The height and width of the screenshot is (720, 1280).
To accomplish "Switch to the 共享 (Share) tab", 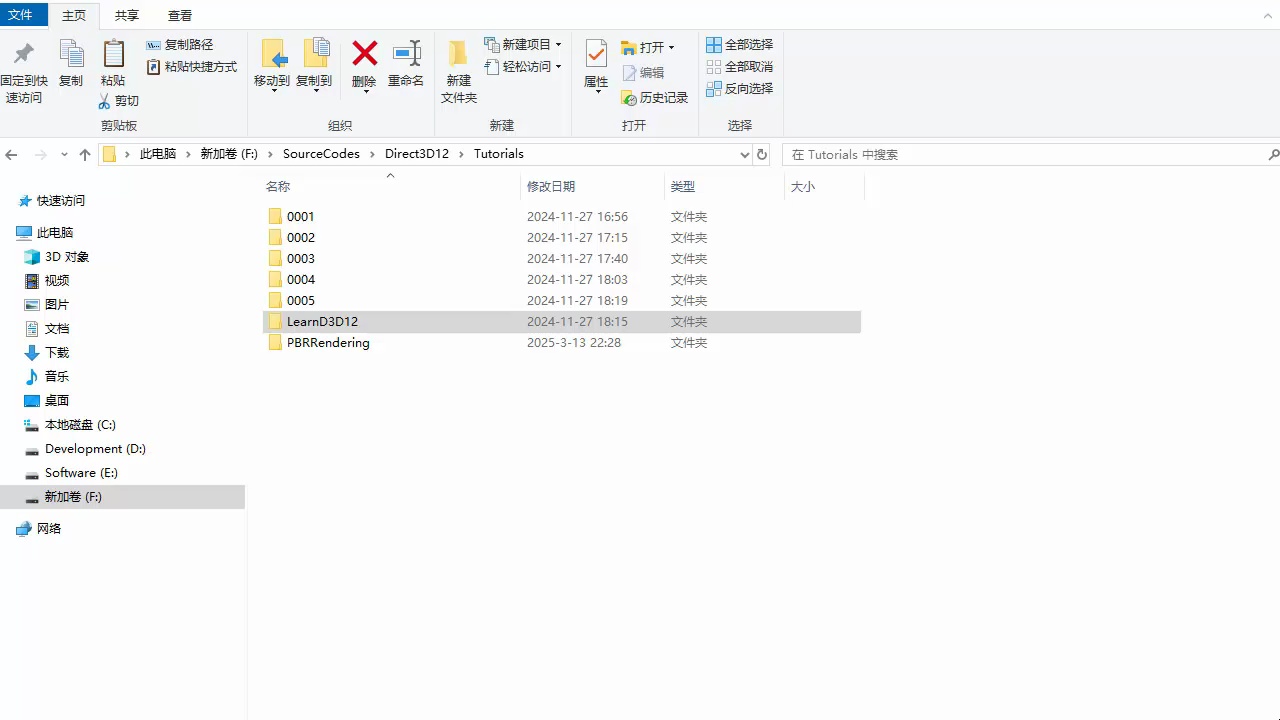I will click(126, 15).
